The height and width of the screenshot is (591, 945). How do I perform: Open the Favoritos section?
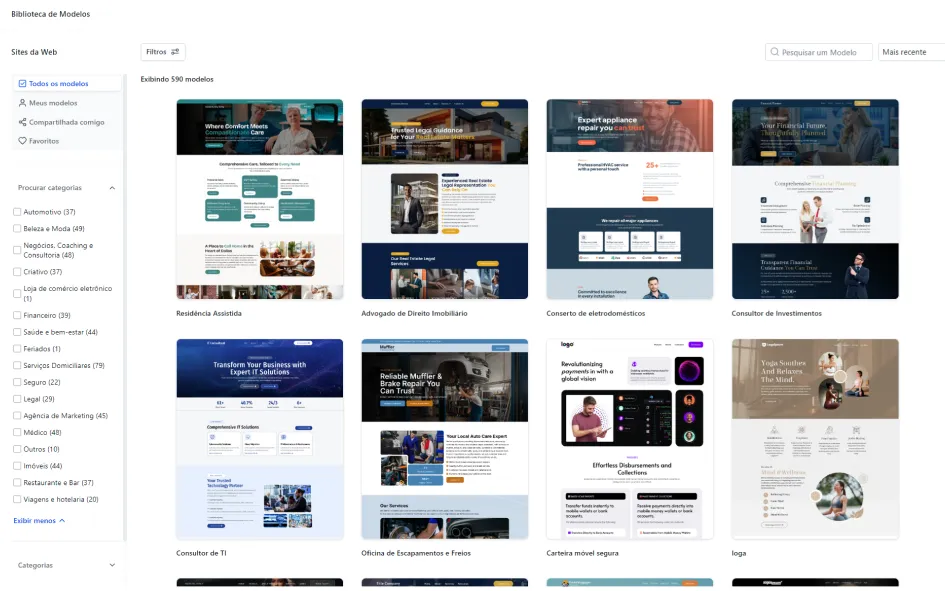pyautogui.click(x=67, y=141)
